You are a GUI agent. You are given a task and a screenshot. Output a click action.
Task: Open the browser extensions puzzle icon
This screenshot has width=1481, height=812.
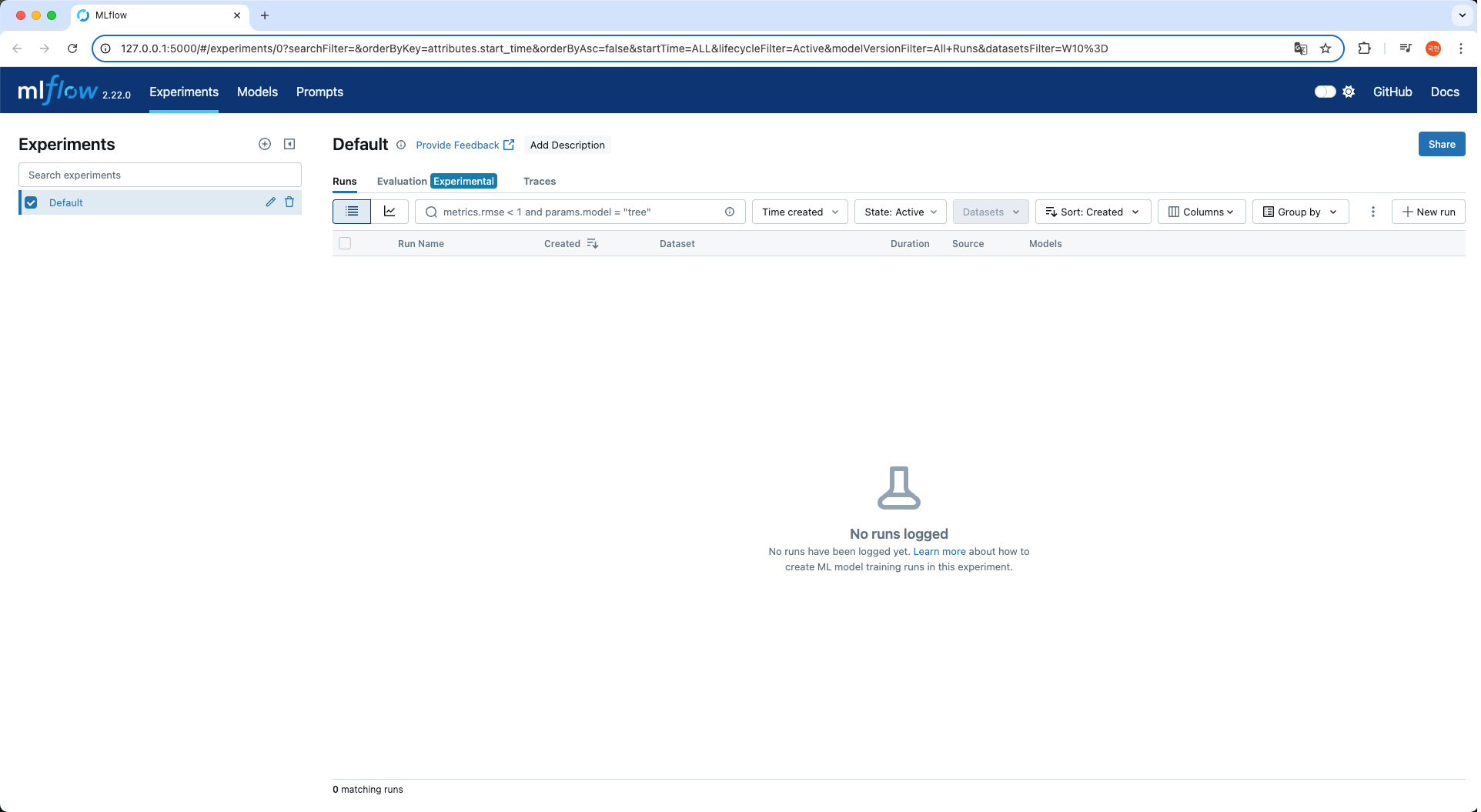click(1364, 48)
